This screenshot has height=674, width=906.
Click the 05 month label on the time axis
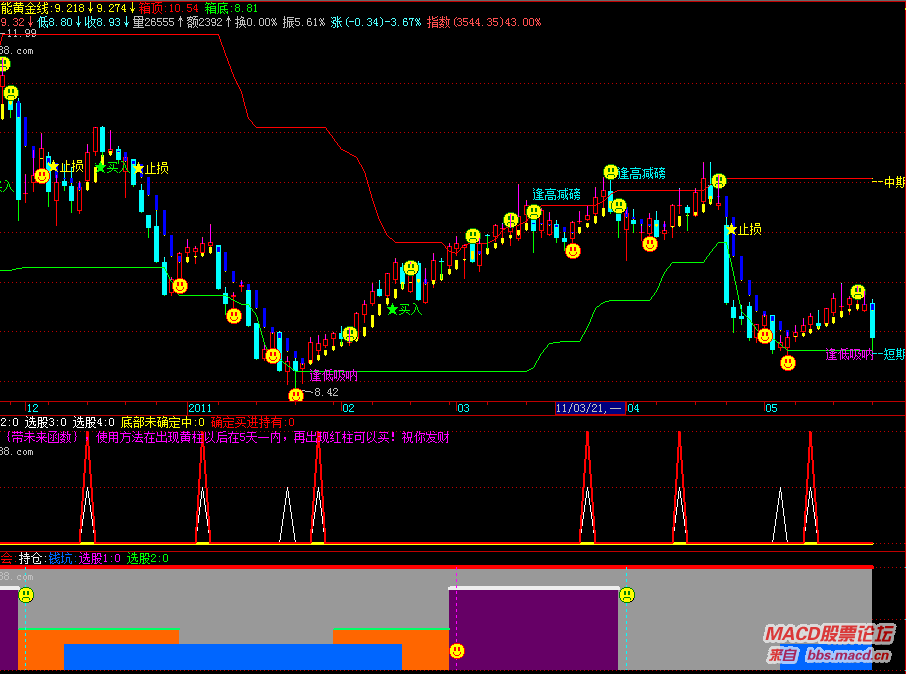point(771,409)
